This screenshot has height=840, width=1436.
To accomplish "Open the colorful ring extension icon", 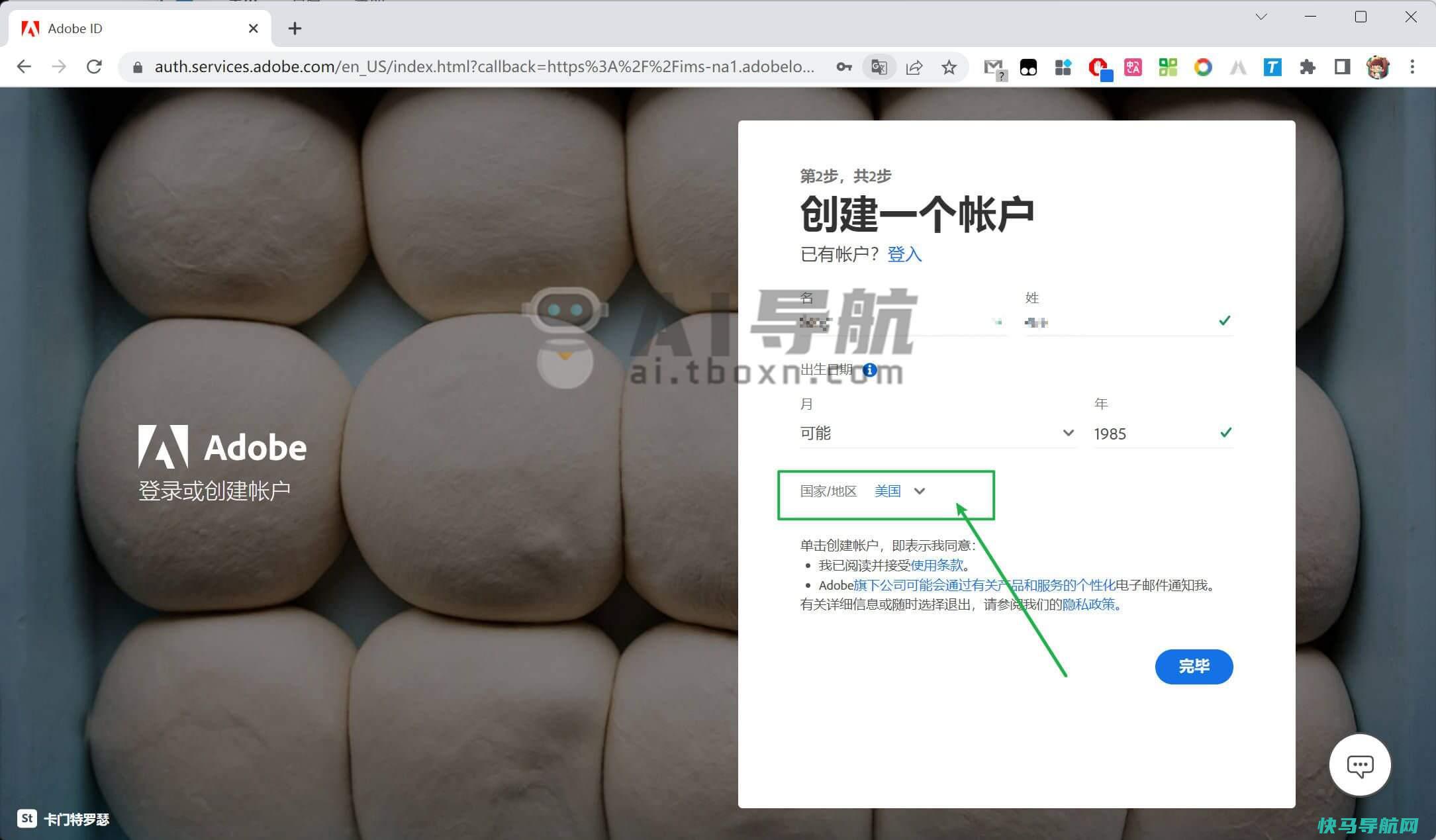I will tap(1203, 67).
